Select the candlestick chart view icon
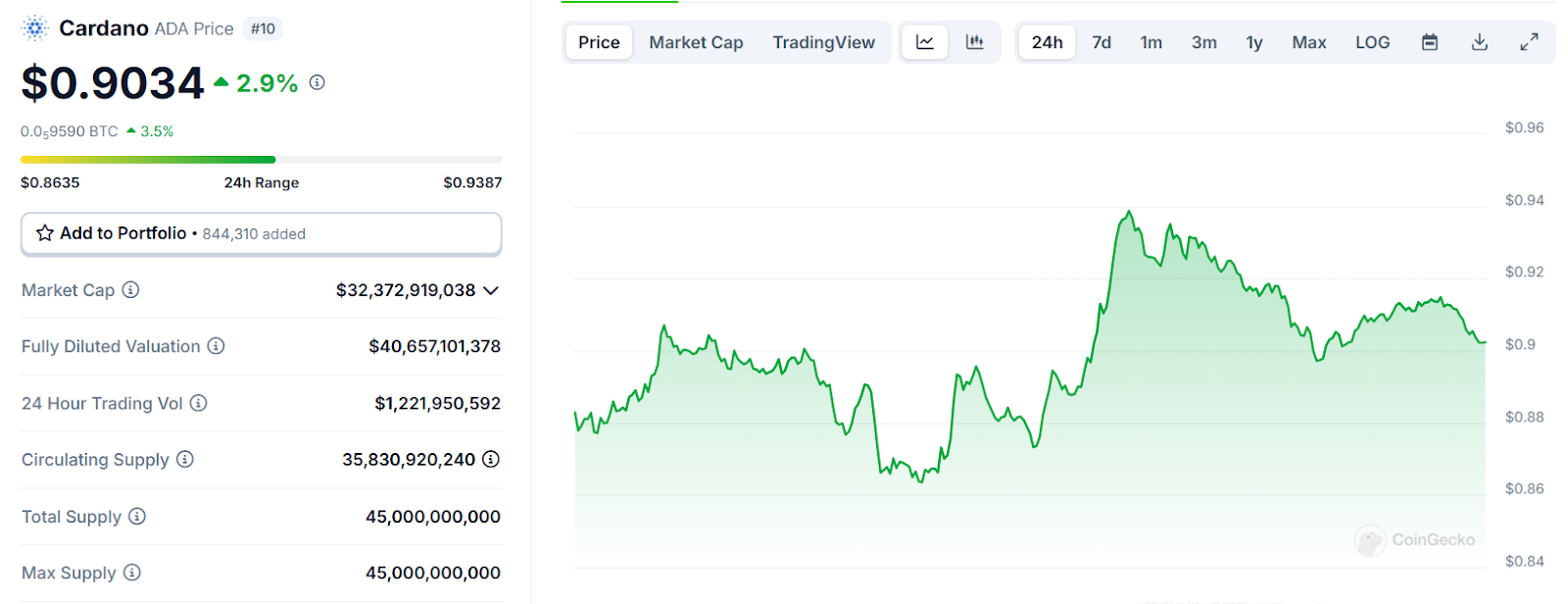This screenshot has width=1568, height=604. 975,42
